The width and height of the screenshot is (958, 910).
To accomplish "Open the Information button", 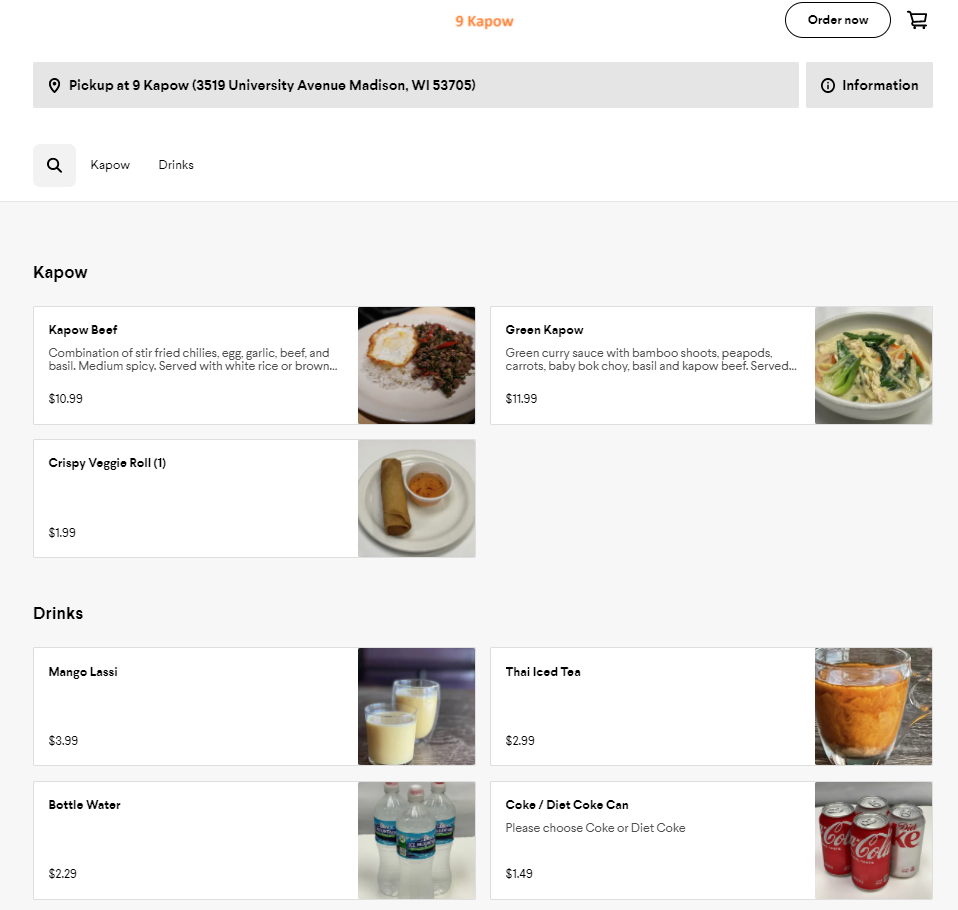I will point(869,85).
